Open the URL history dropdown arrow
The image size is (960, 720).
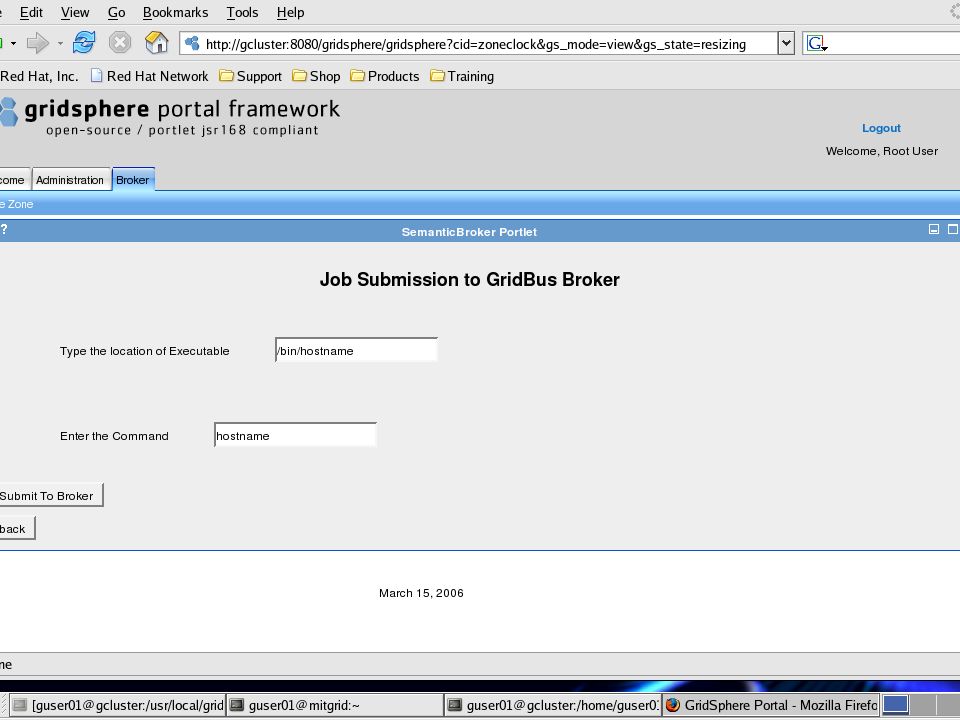point(786,43)
